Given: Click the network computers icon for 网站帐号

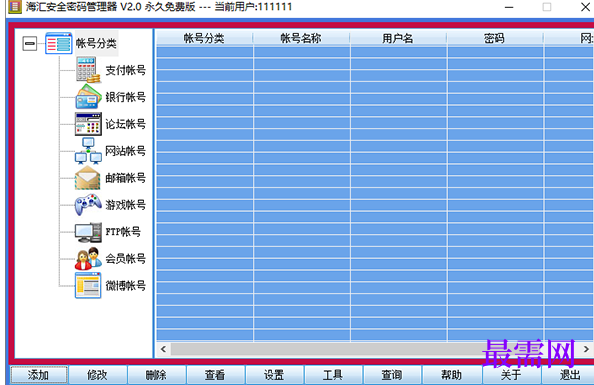Looking at the screenshot, I should 88,151.
